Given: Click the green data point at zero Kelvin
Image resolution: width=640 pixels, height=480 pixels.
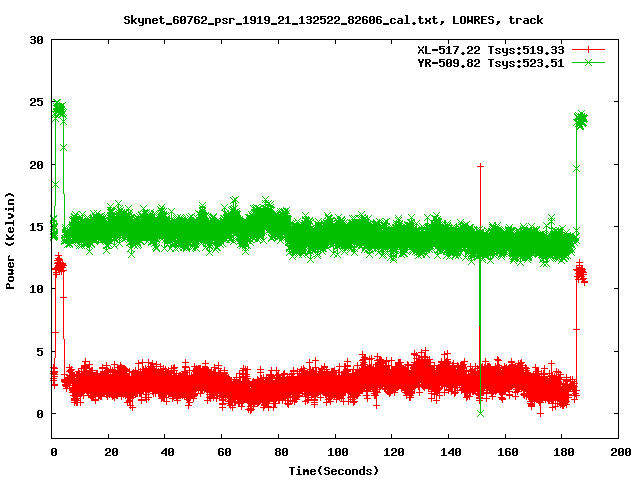Looking at the screenshot, I should 480,413.
